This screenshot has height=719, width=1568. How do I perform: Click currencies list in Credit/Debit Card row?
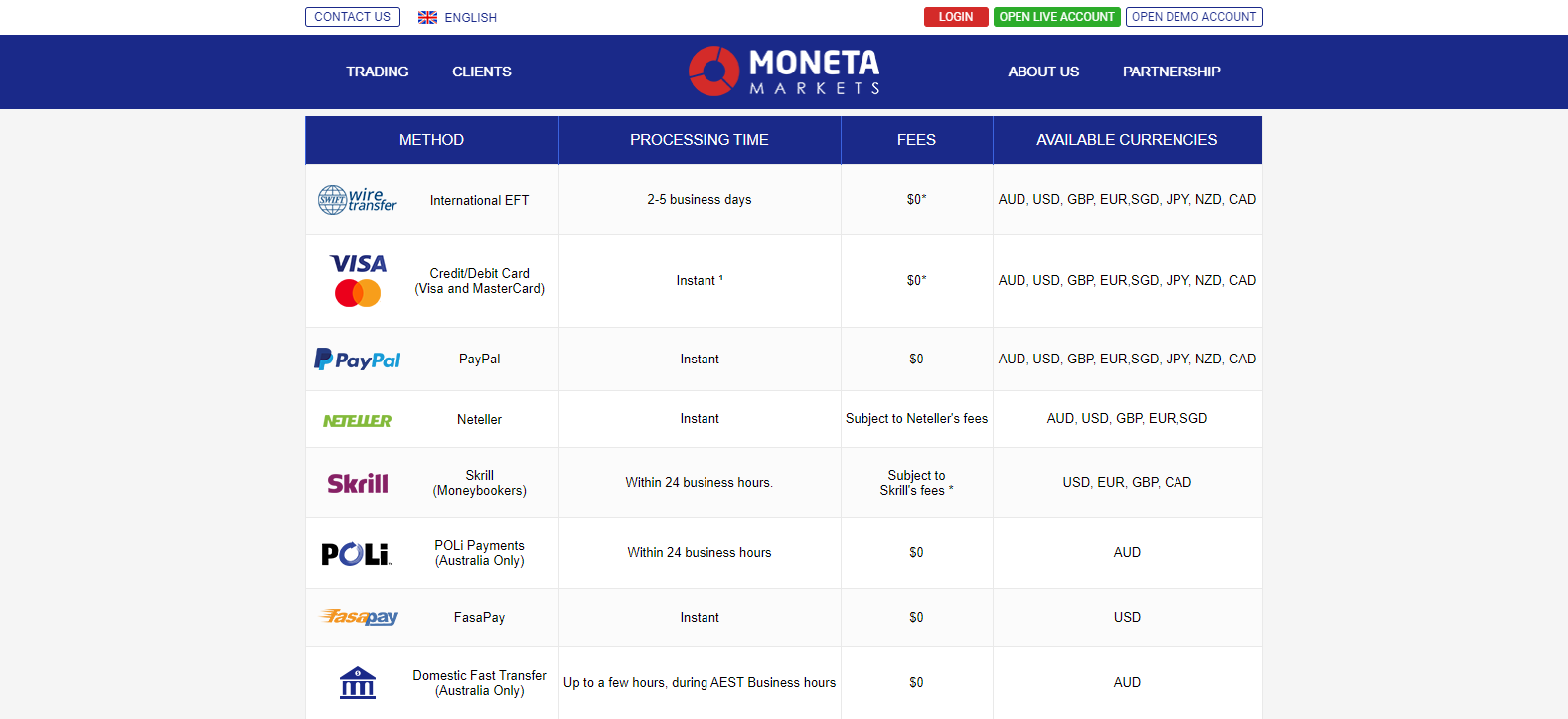1127,281
